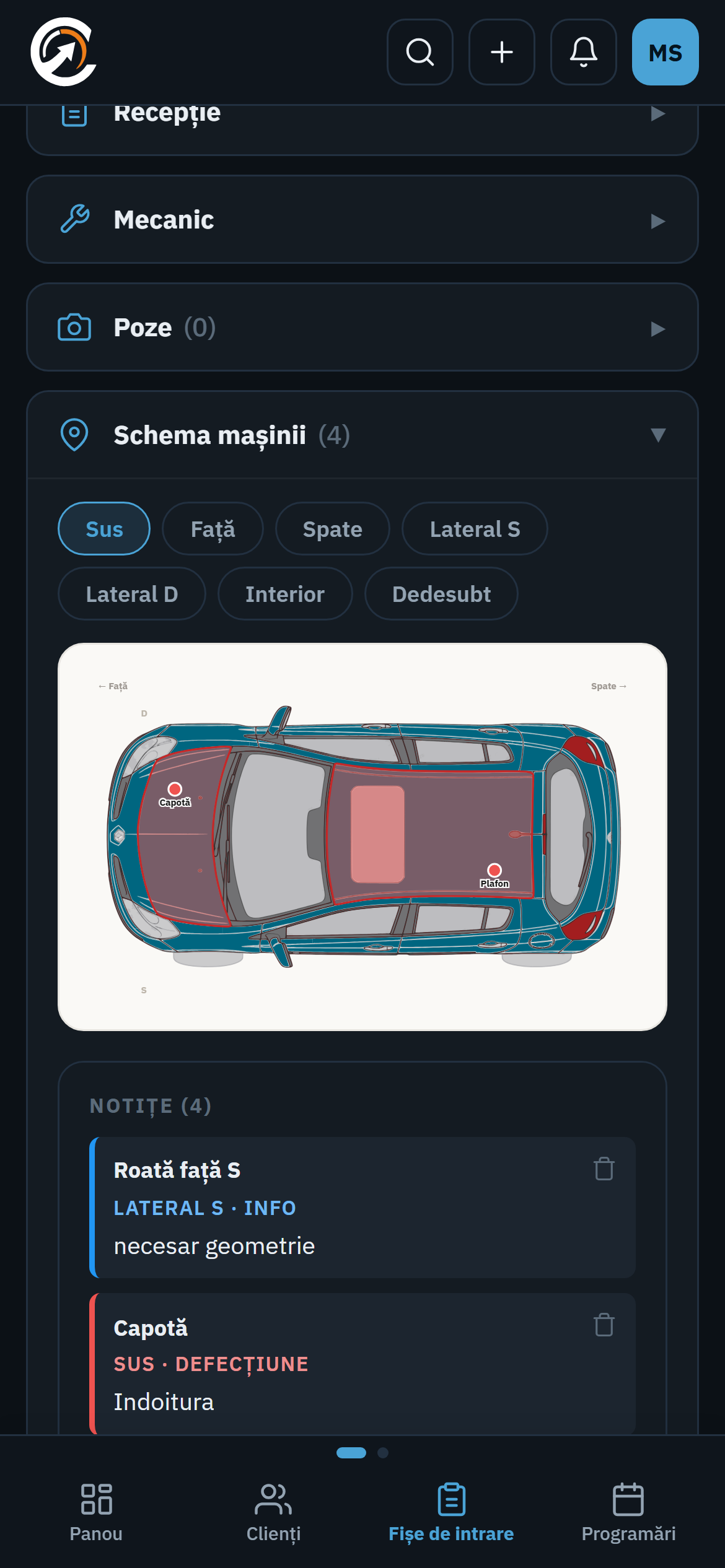The height and width of the screenshot is (1568, 725).
Task: Click the Plafon red marker on car
Action: [494, 871]
